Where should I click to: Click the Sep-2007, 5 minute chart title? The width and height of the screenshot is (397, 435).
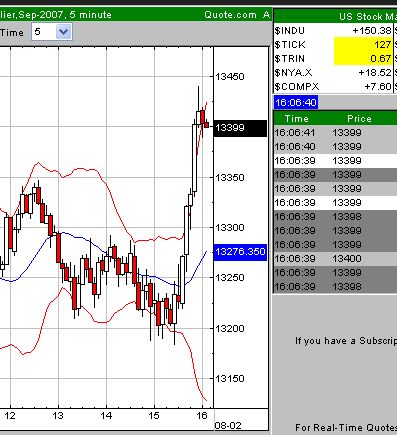tap(65, 15)
